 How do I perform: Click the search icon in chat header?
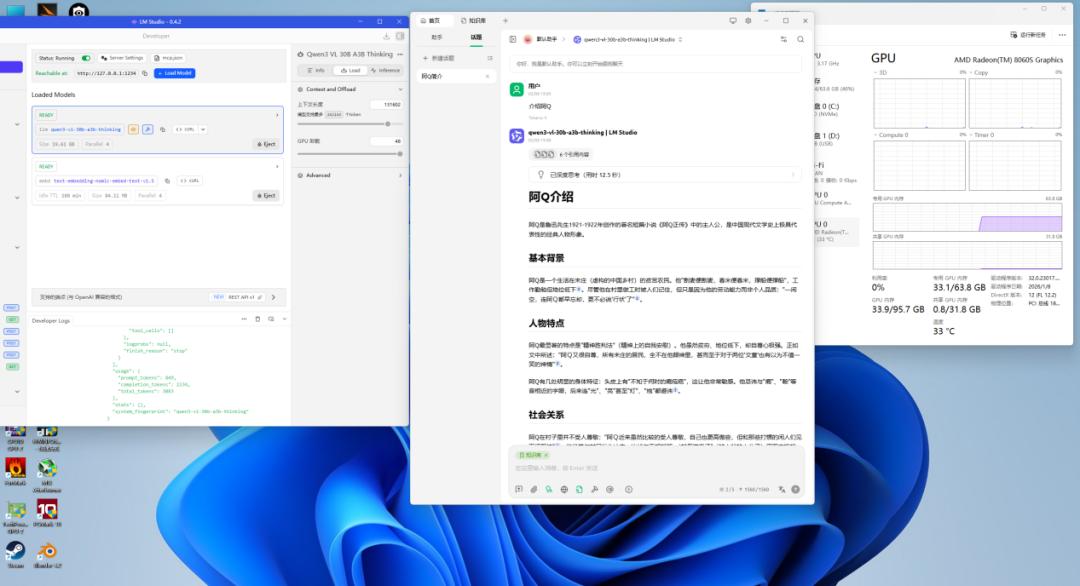[x=800, y=39]
